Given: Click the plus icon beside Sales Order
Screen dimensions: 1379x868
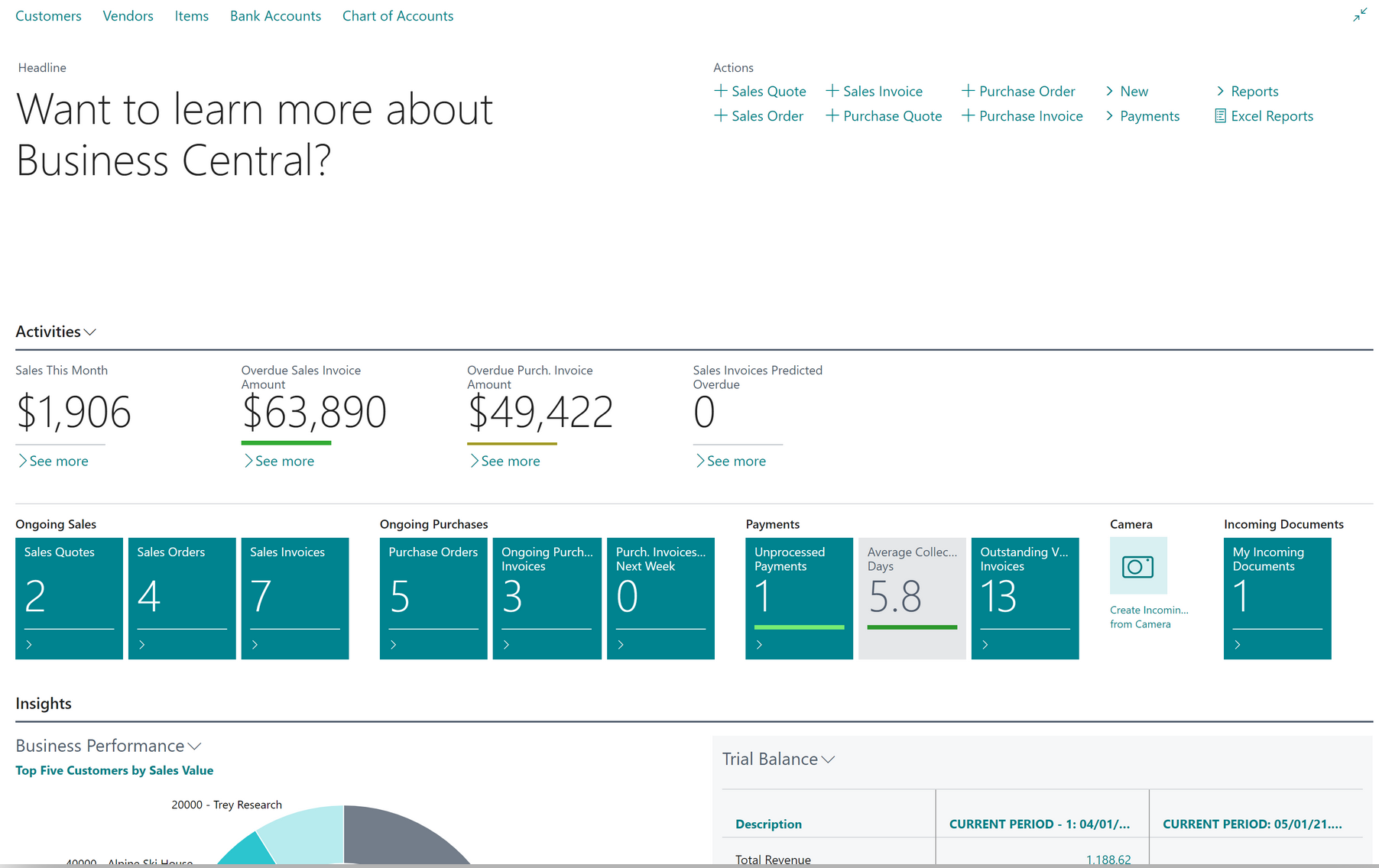Looking at the screenshot, I should point(720,115).
